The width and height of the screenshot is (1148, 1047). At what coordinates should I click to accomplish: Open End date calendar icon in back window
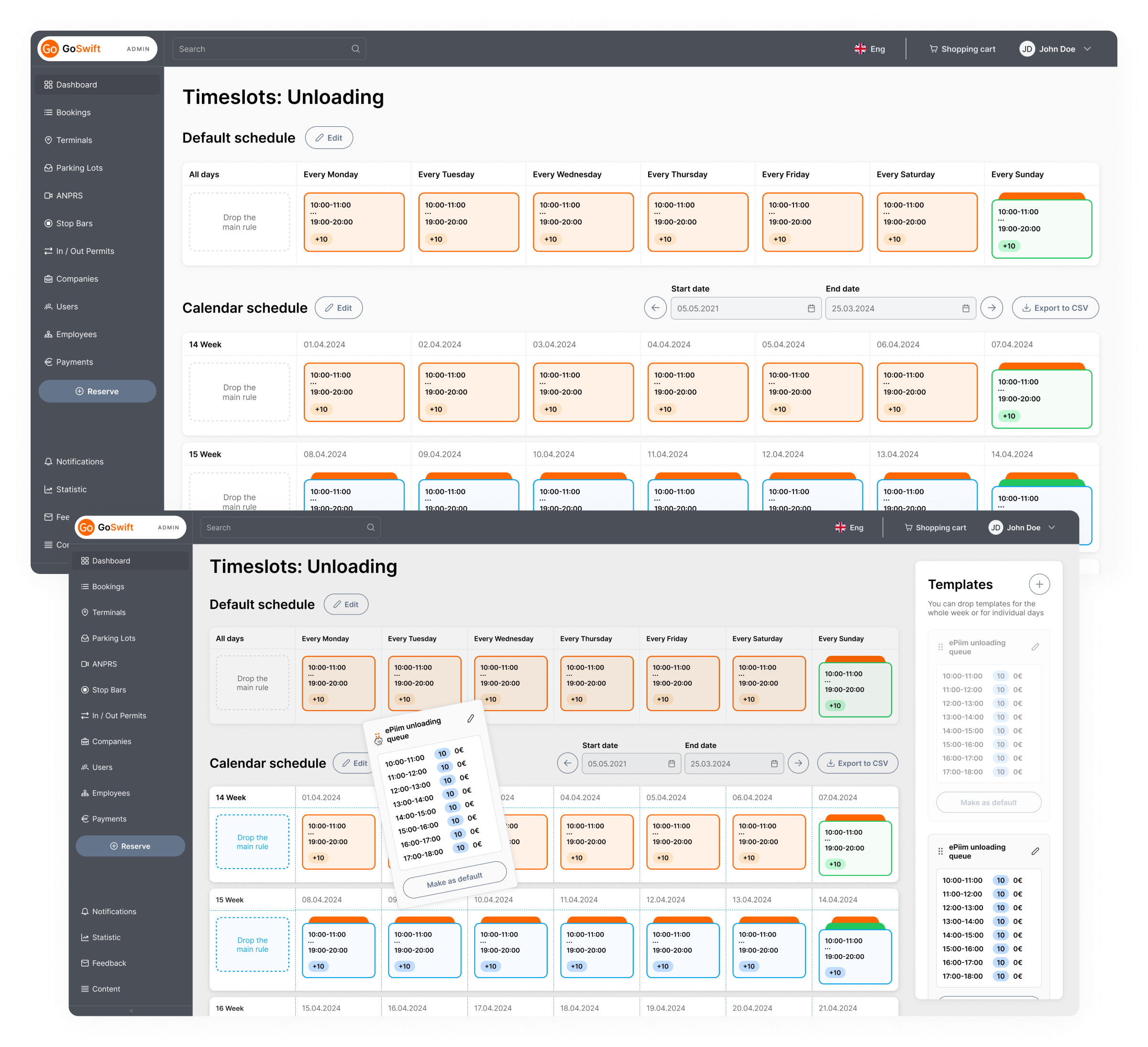click(x=966, y=309)
